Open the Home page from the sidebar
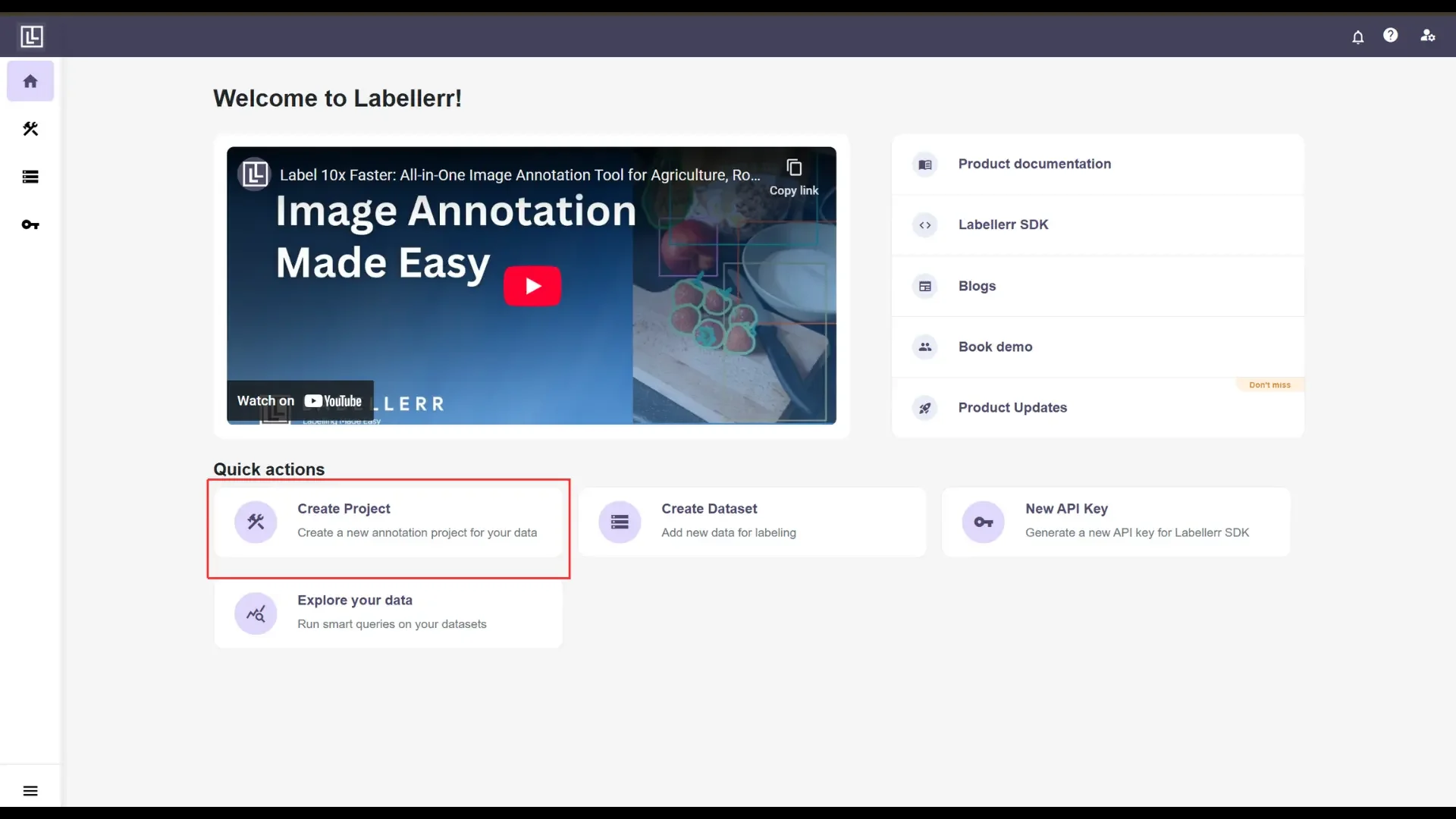 tap(30, 81)
